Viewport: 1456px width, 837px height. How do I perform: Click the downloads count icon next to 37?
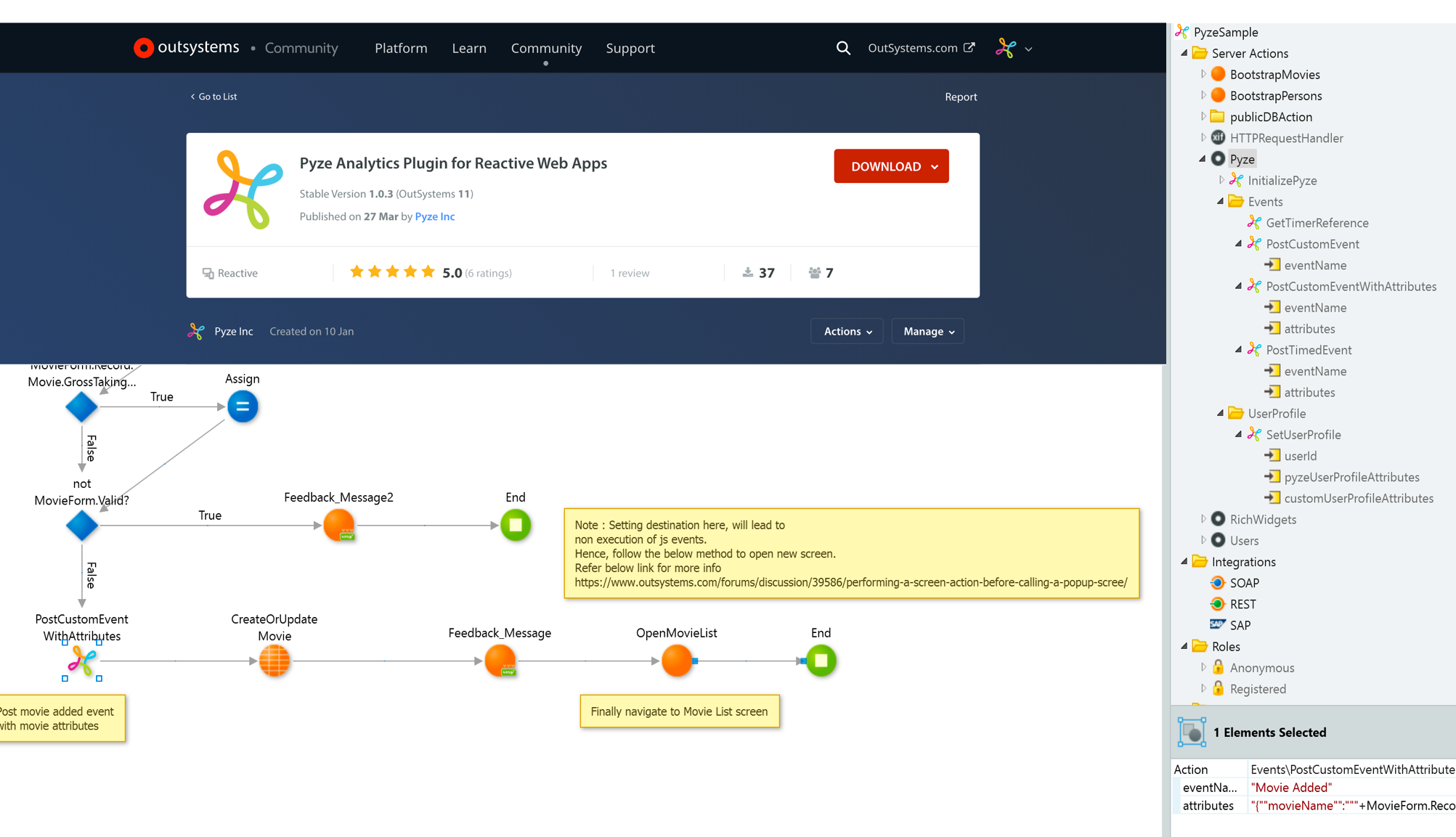[x=747, y=272]
